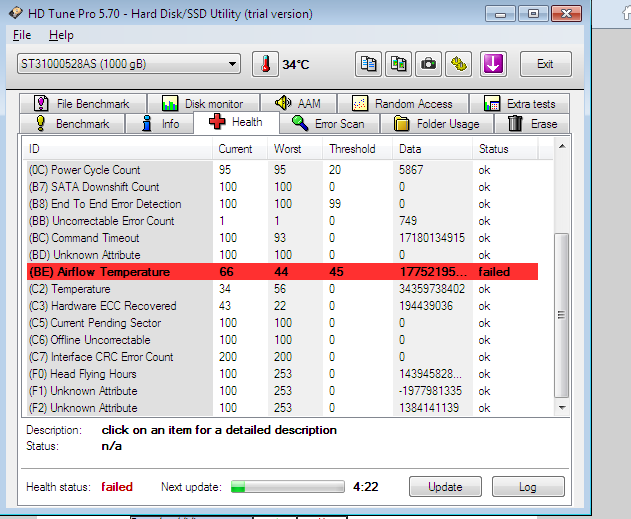Open the Error Scan tab

click(x=329, y=124)
